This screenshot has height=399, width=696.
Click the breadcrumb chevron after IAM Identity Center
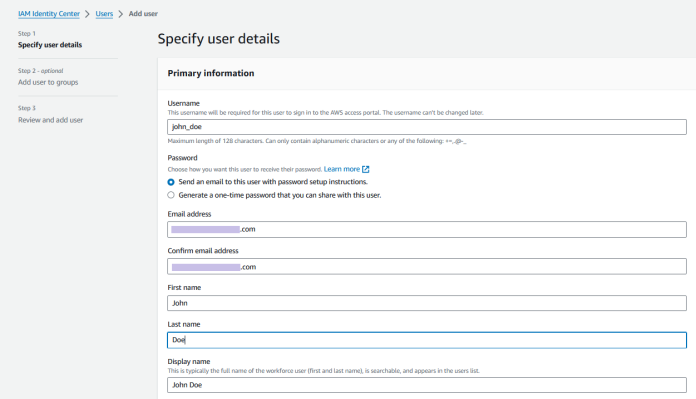coord(87,14)
